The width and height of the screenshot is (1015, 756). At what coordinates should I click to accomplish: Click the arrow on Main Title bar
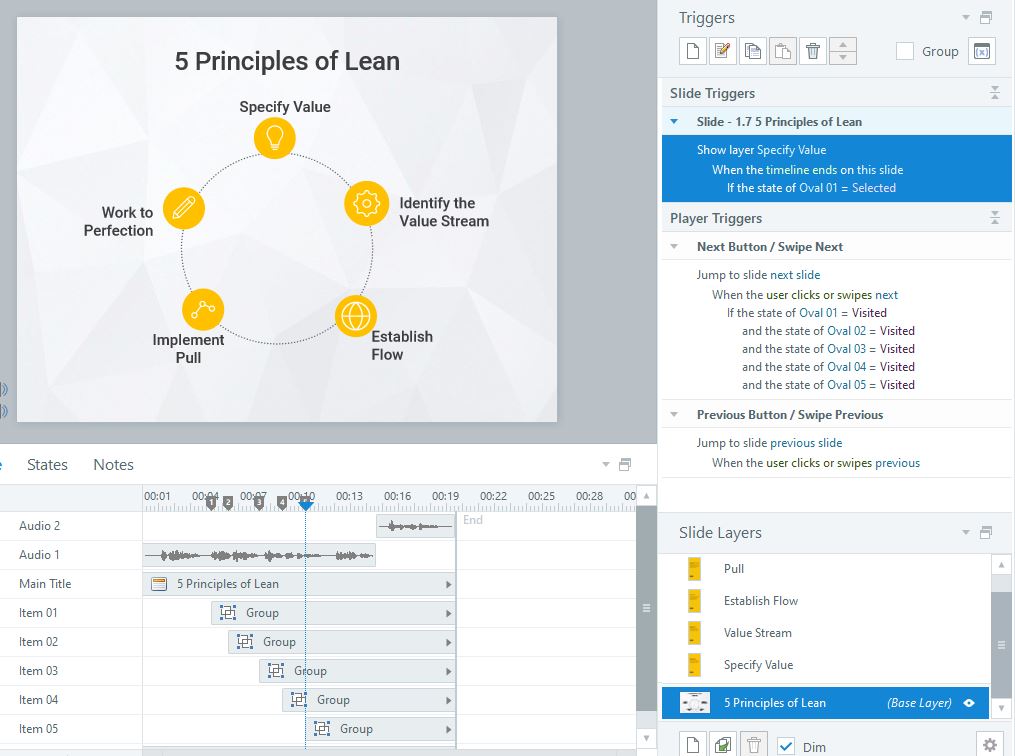pyautogui.click(x=448, y=584)
